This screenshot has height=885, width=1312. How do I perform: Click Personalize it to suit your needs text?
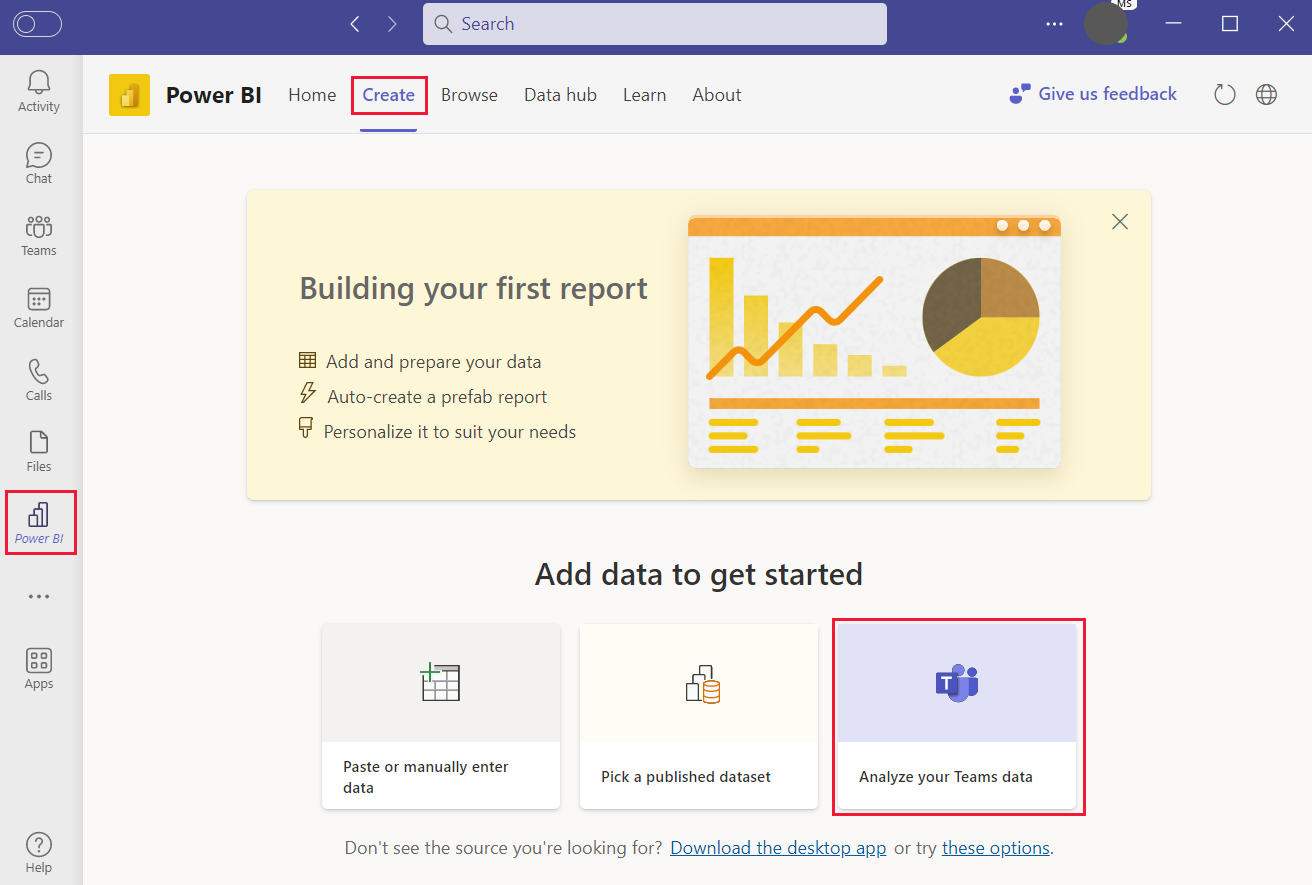450,432
